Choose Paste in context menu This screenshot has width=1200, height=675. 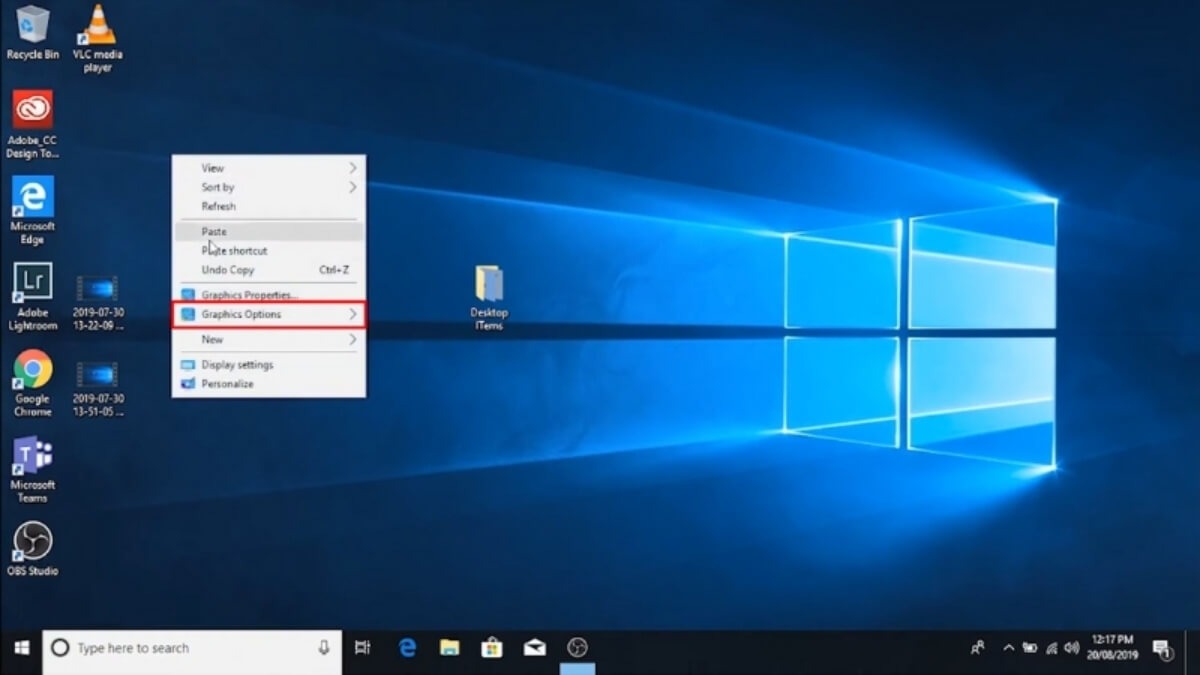269,232
